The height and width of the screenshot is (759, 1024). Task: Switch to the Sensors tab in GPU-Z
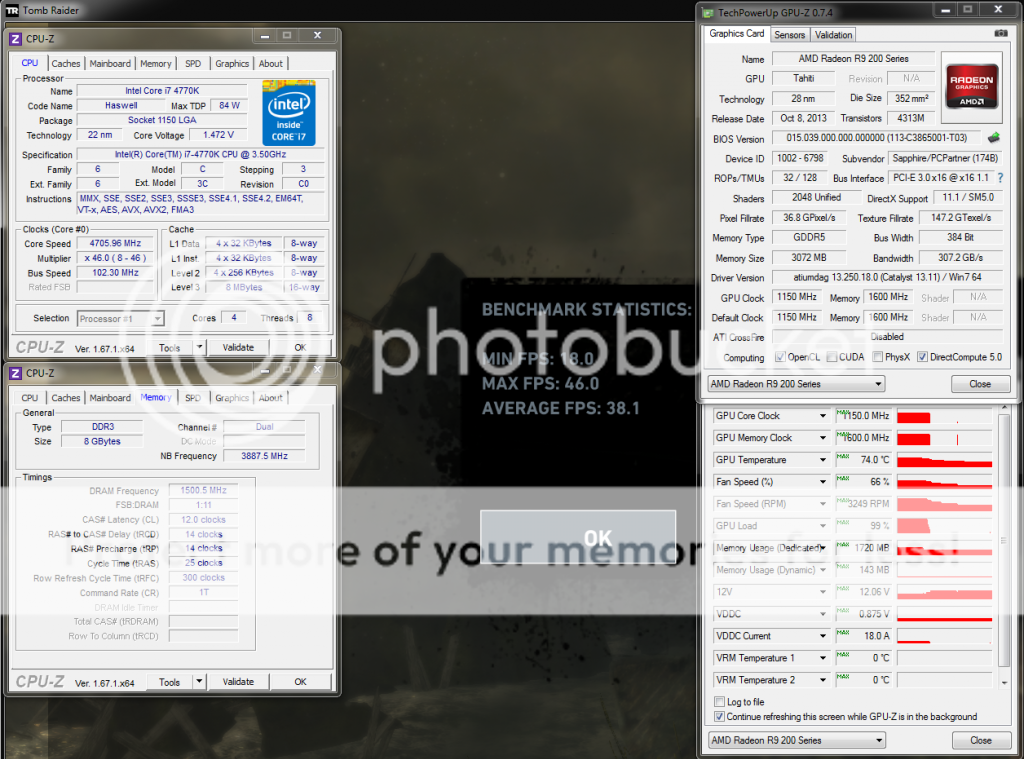789,34
